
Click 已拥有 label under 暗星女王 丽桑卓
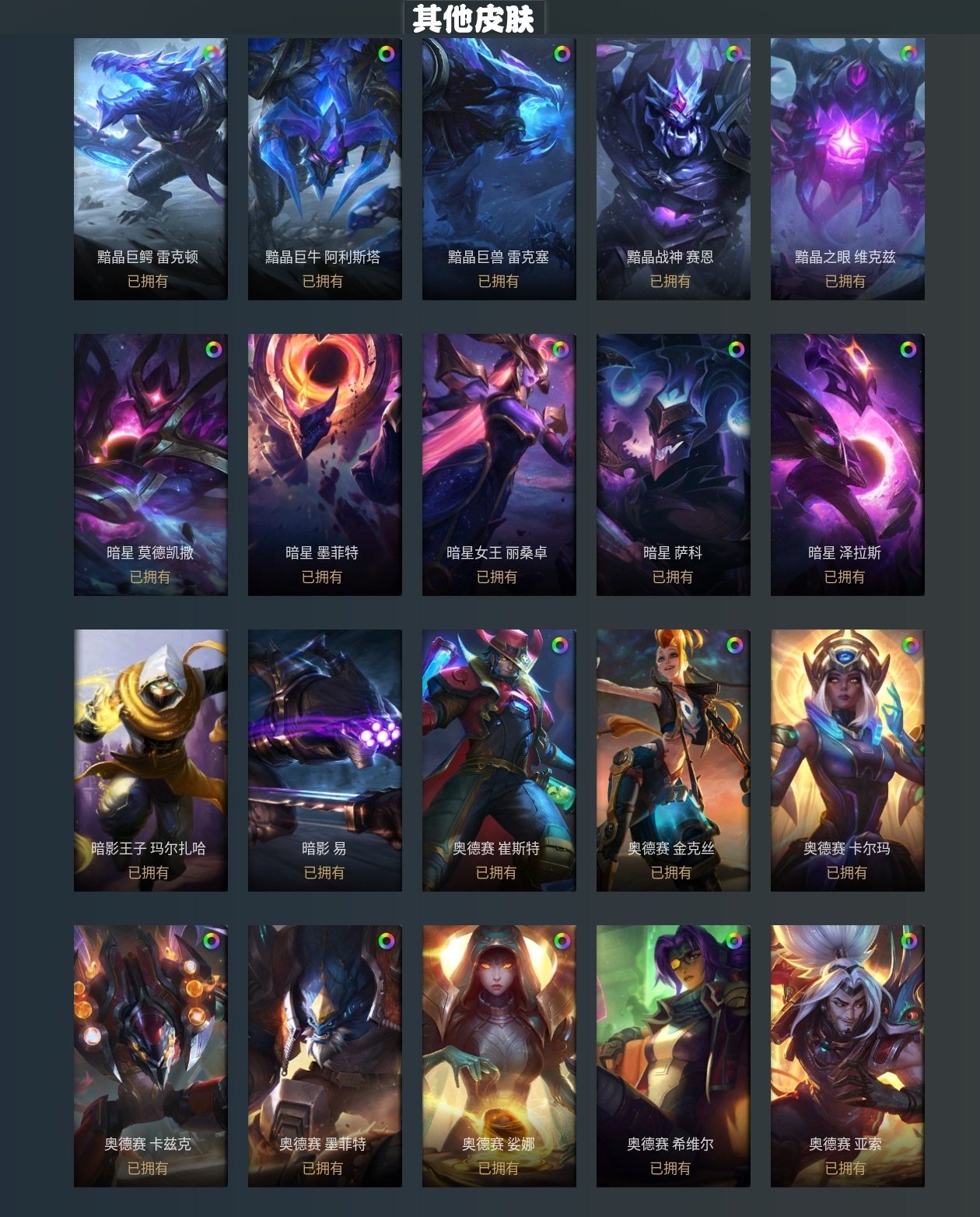497,577
